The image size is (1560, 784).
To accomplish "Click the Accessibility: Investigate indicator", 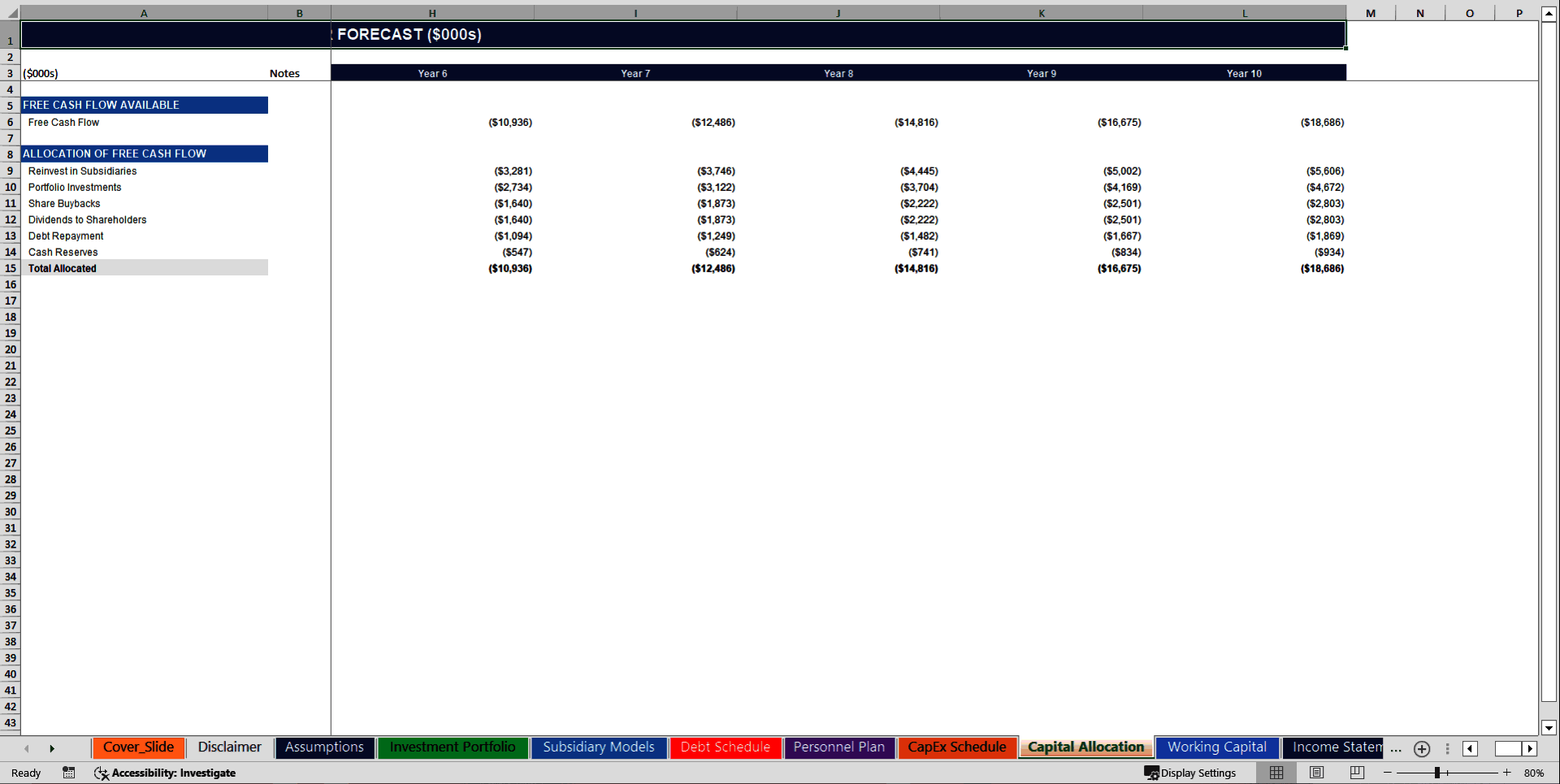I will [x=166, y=773].
